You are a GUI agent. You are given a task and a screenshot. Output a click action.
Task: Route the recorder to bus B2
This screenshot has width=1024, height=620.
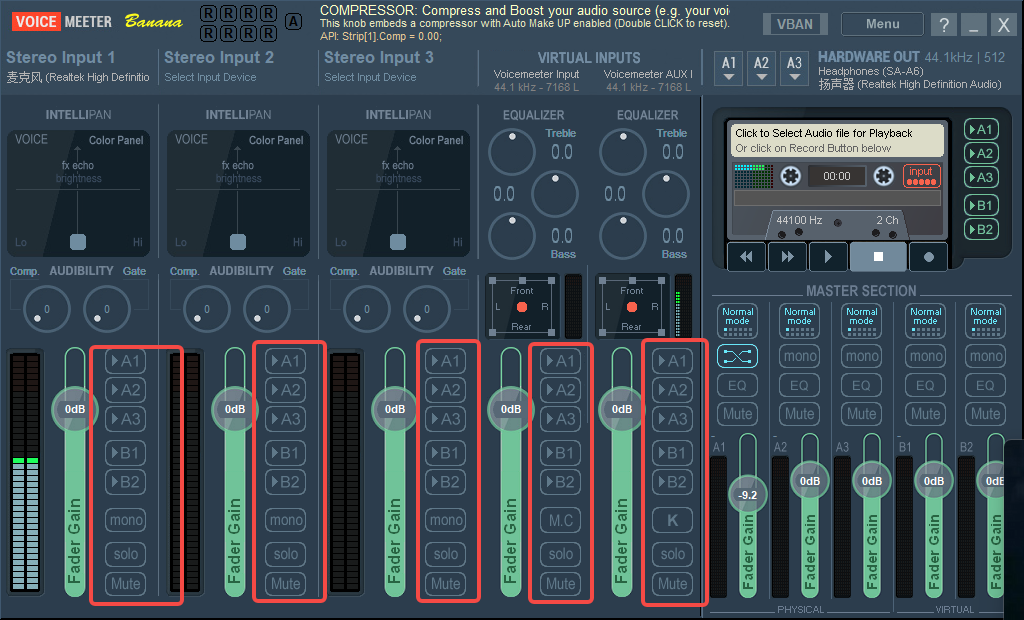[x=981, y=229]
